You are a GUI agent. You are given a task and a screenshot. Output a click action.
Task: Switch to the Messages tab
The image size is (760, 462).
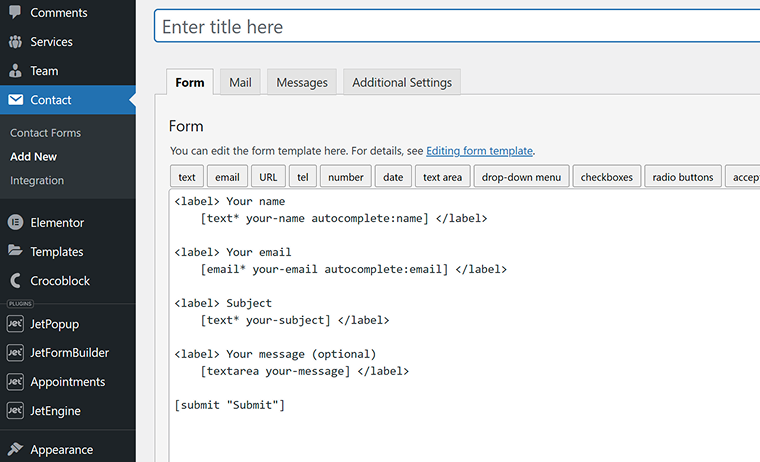point(301,82)
